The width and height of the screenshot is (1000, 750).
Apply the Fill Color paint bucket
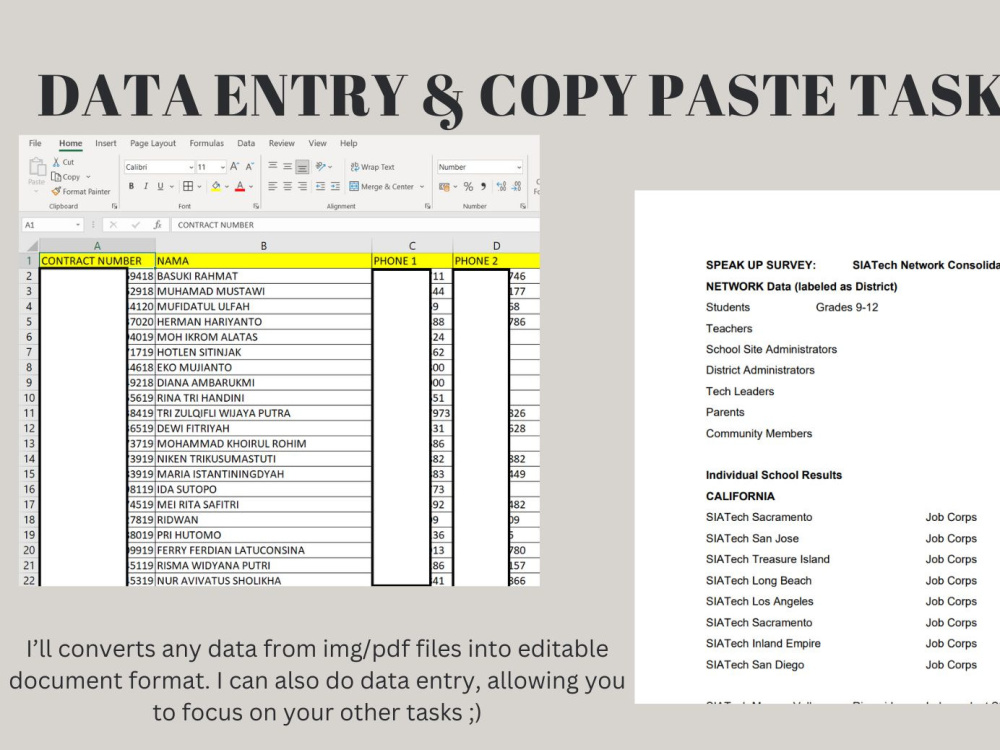pyautogui.click(x=216, y=186)
